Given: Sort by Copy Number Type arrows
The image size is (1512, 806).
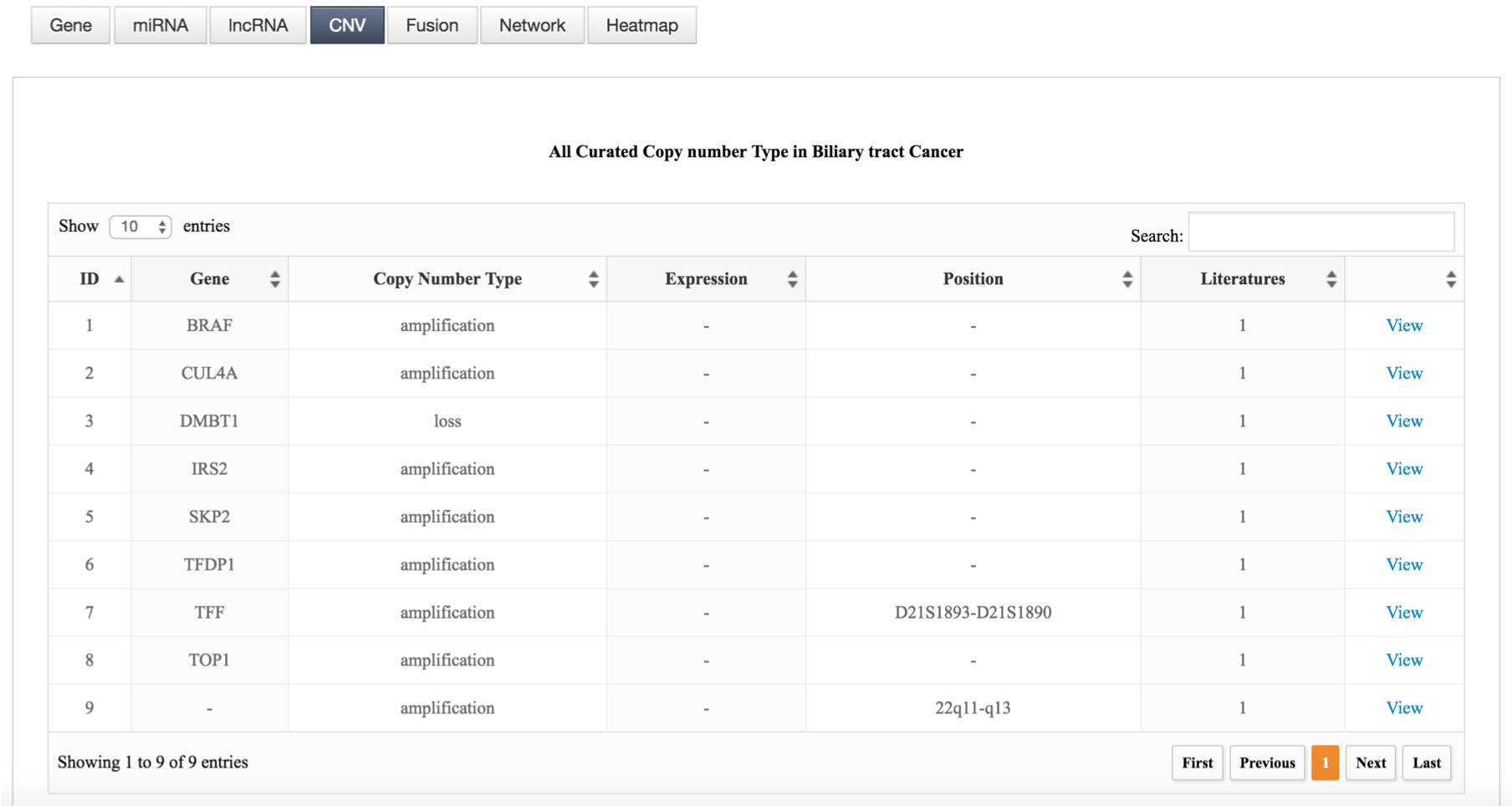Looking at the screenshot, I should click(593, 279).
